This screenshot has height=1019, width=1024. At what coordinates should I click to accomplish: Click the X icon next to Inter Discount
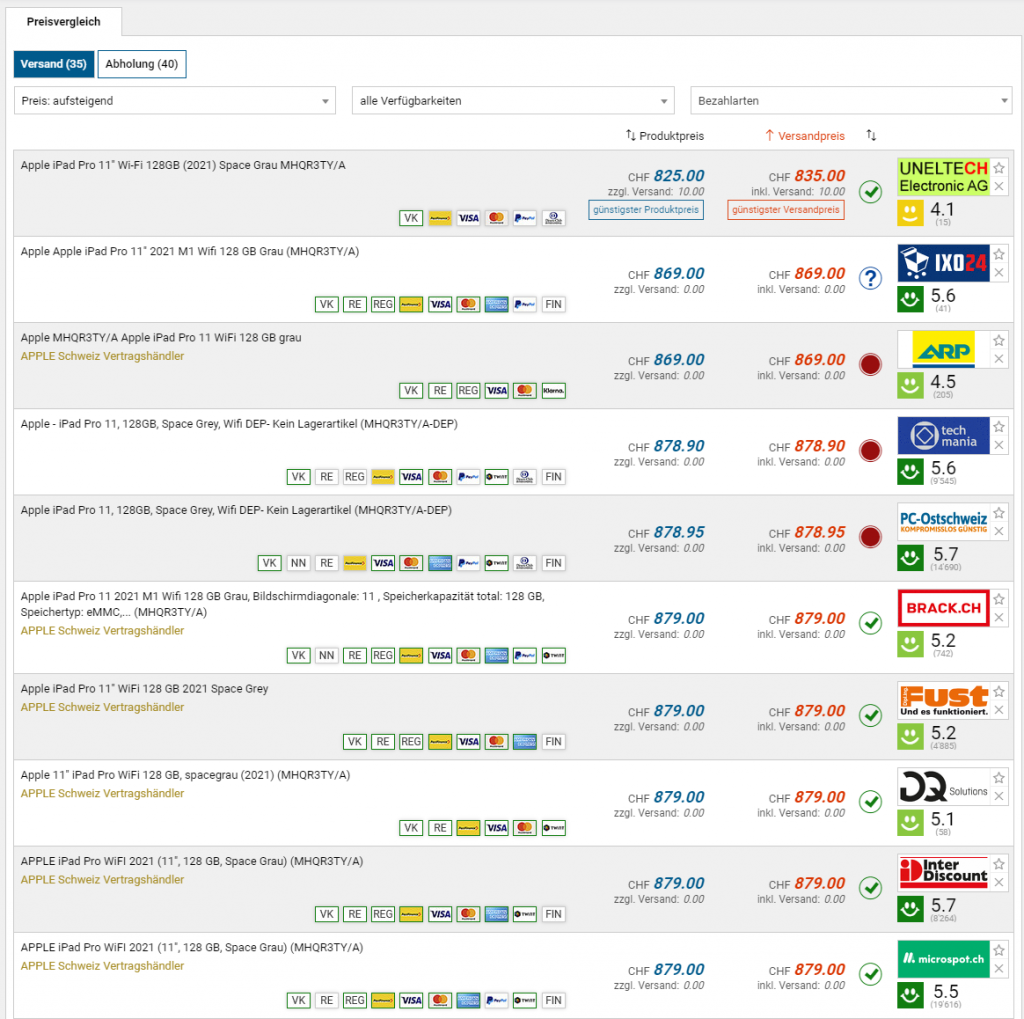coord(998,876)
